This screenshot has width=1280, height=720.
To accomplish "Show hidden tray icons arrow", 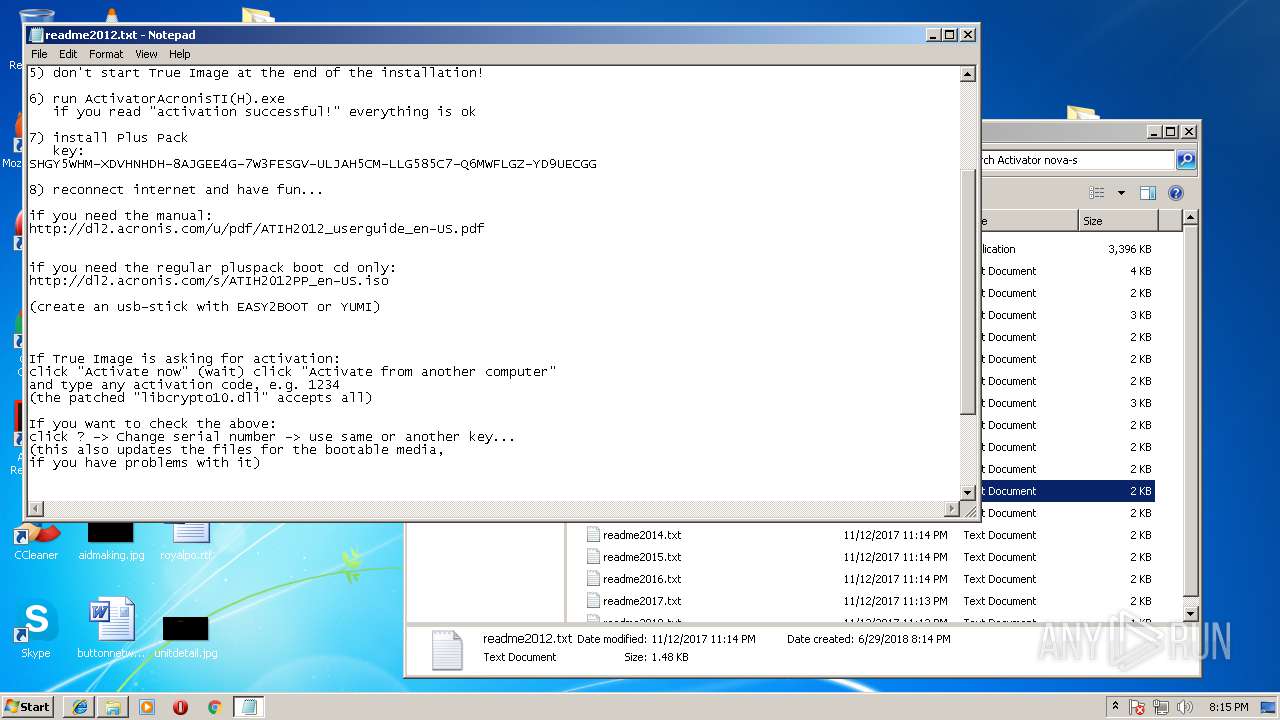I will coord(1116,706).
